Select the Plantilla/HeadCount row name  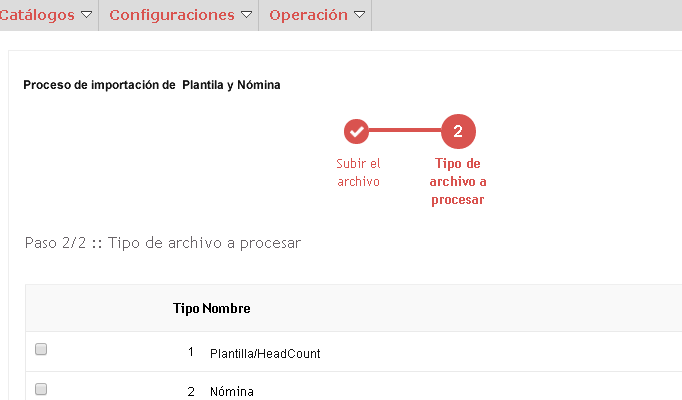pos(265,353)
